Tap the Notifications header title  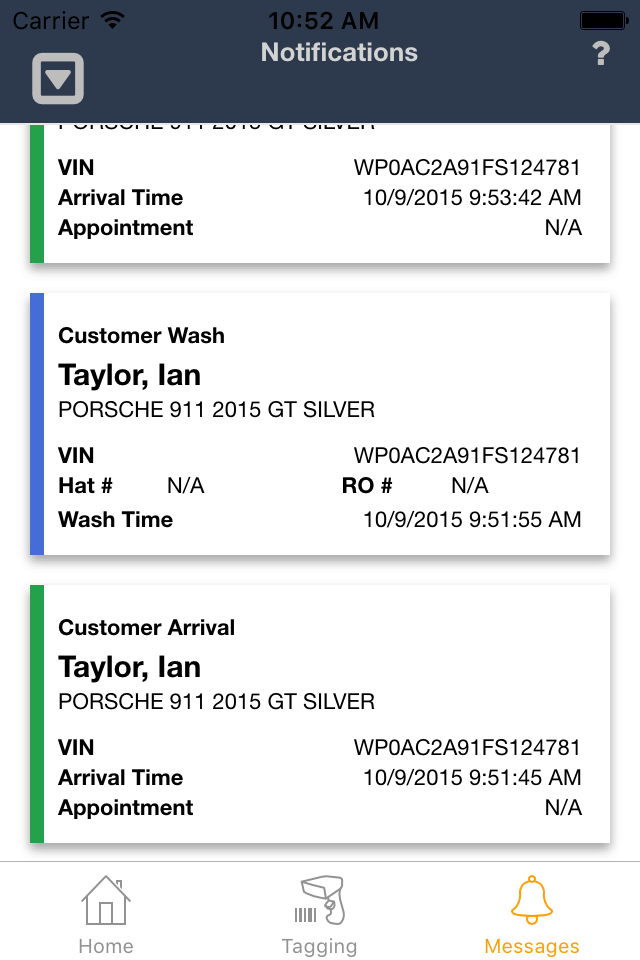tap(339, 53)
